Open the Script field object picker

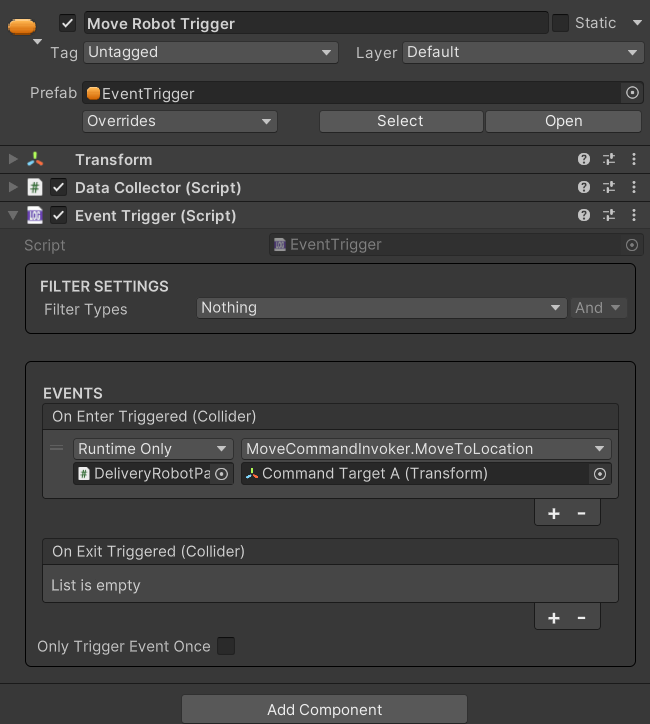pyautogui.click(x=632, y=245)
